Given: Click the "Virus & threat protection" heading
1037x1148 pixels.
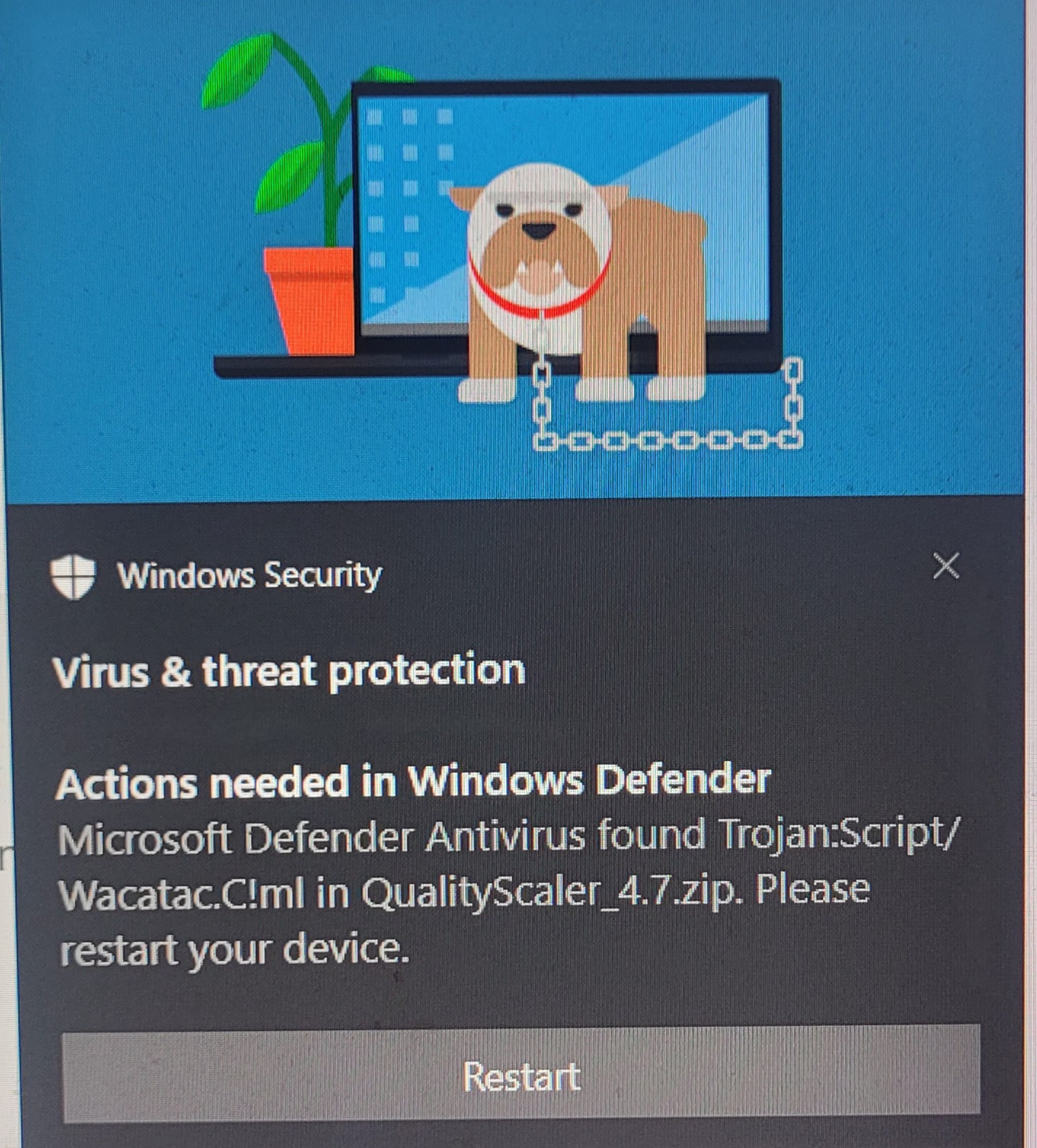Looking at the screenshot, I should (x=289, y=670).
